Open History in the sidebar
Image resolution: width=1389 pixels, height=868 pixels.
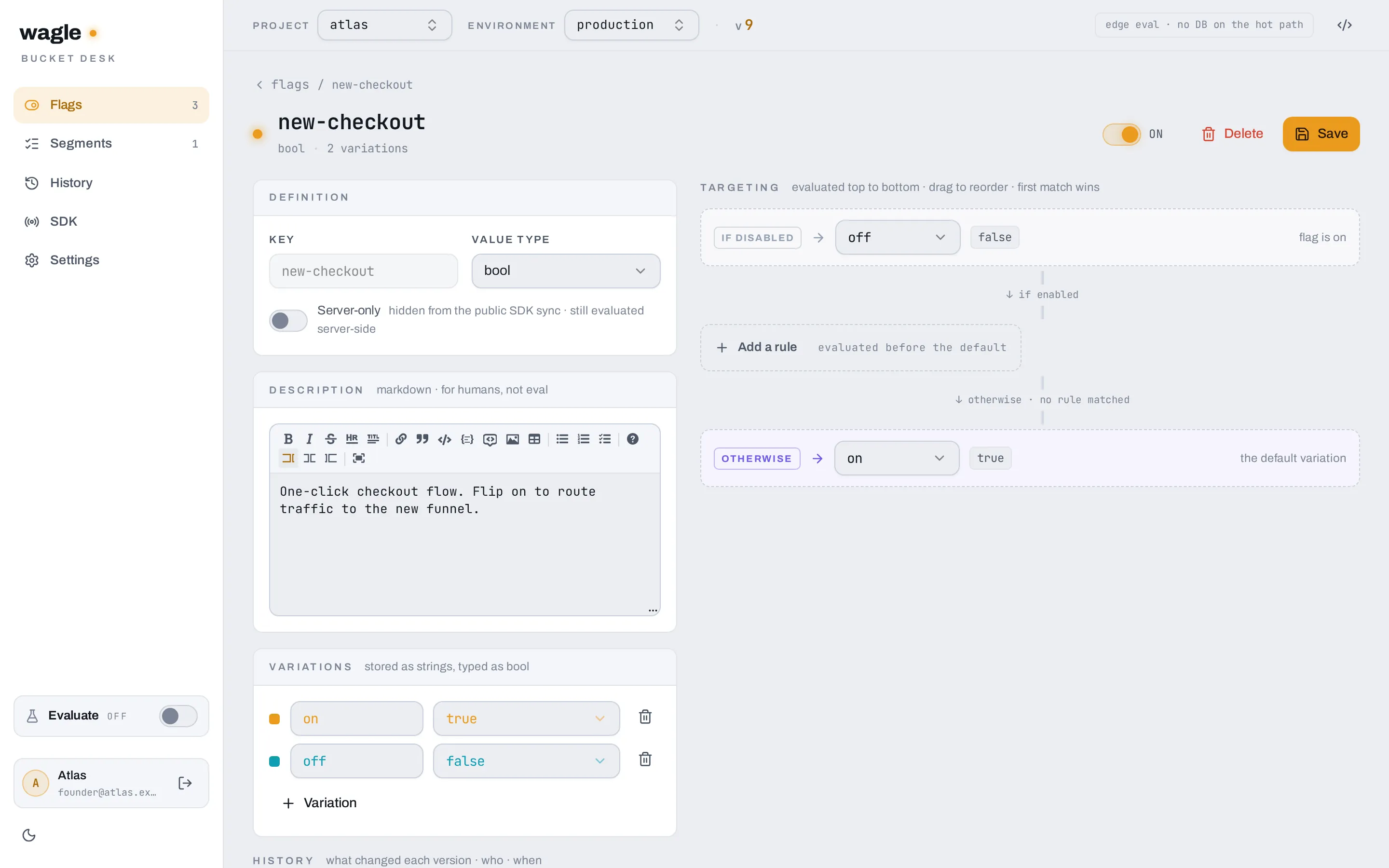click(111, 183)
